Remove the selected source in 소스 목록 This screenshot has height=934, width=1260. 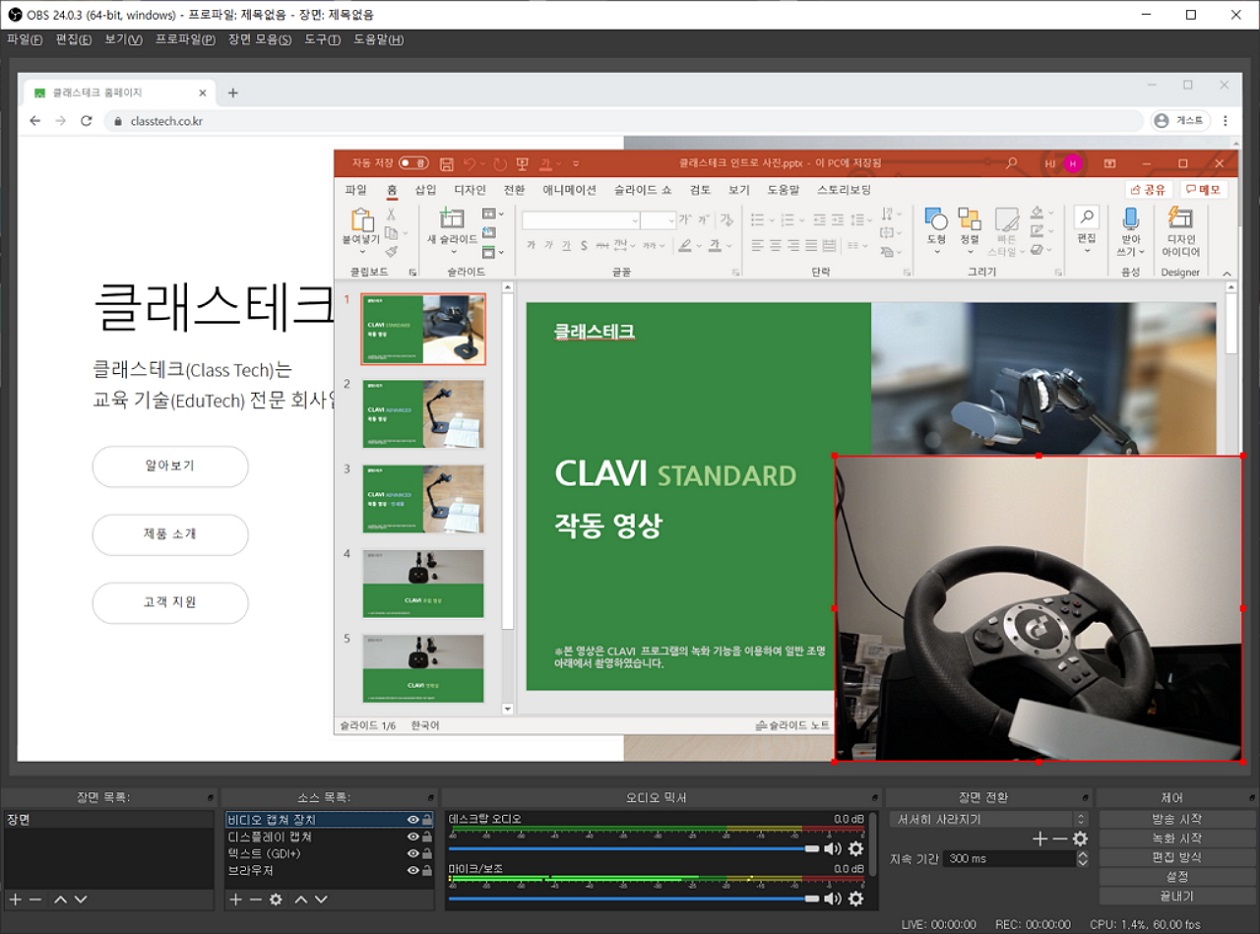255,900
